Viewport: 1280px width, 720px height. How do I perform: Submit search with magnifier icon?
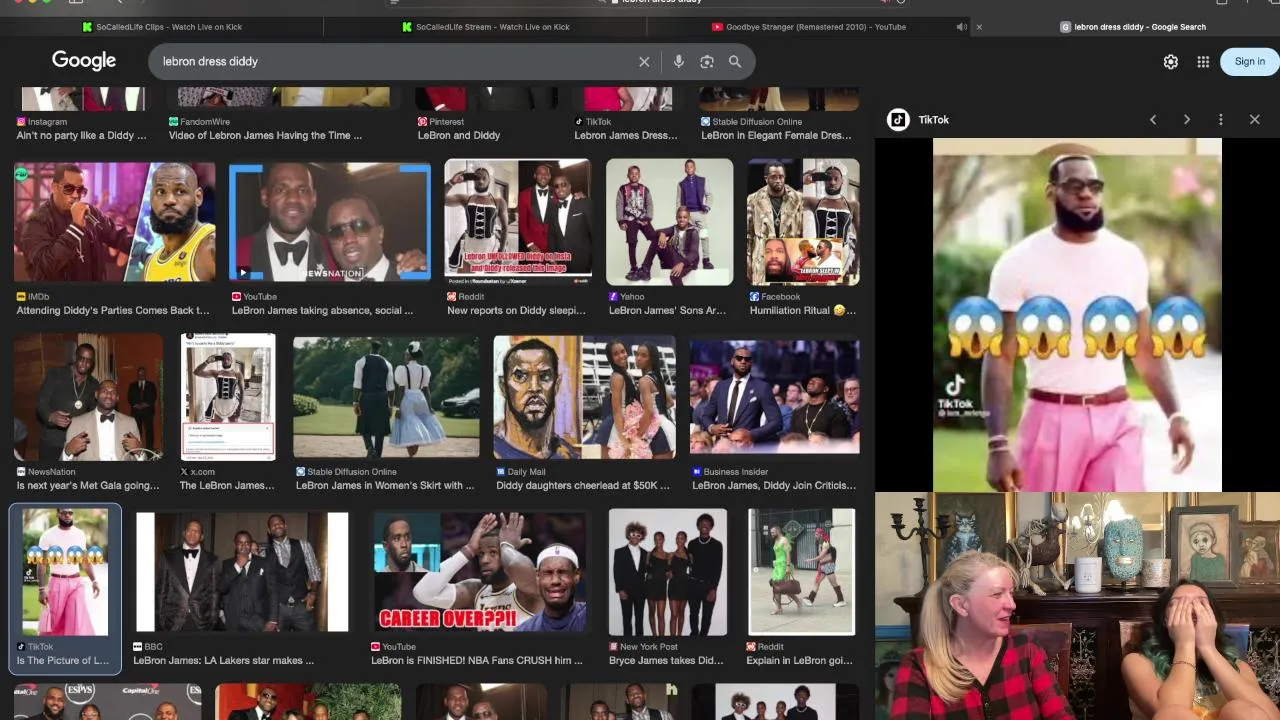click(735, 62)
